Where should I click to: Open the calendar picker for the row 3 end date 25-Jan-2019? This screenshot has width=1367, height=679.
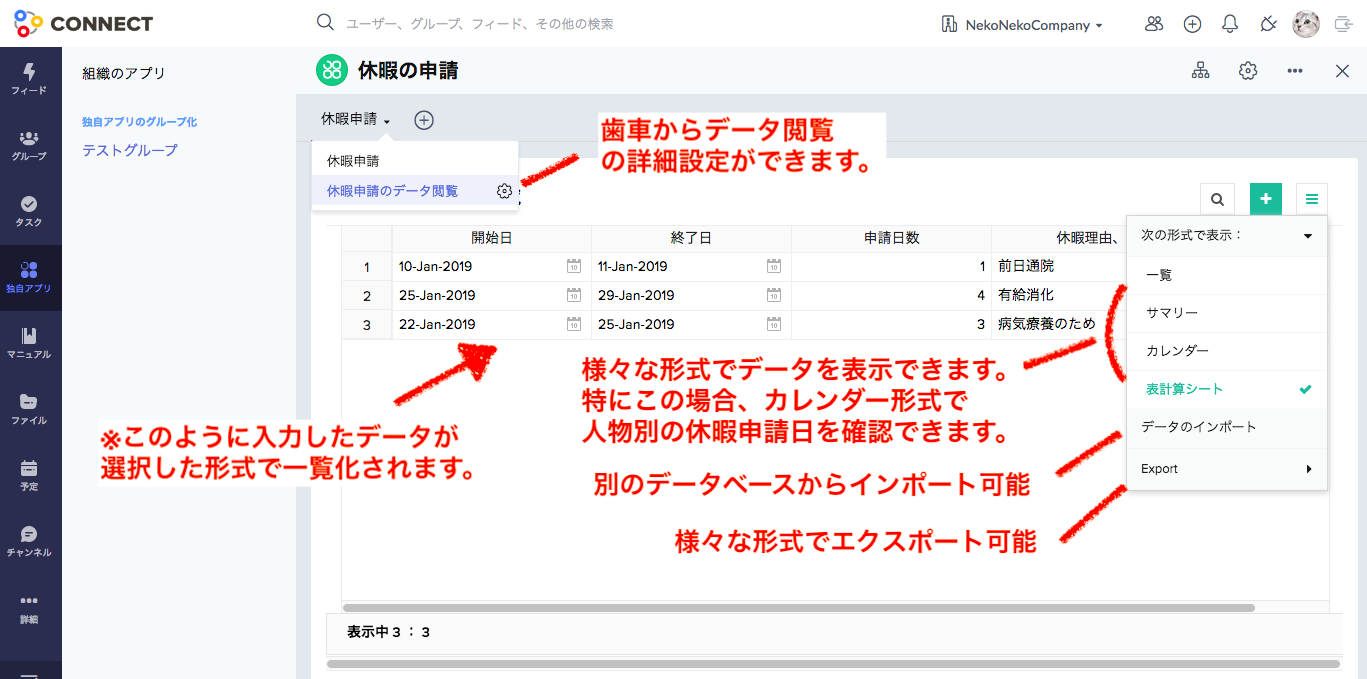pos(774,324)
